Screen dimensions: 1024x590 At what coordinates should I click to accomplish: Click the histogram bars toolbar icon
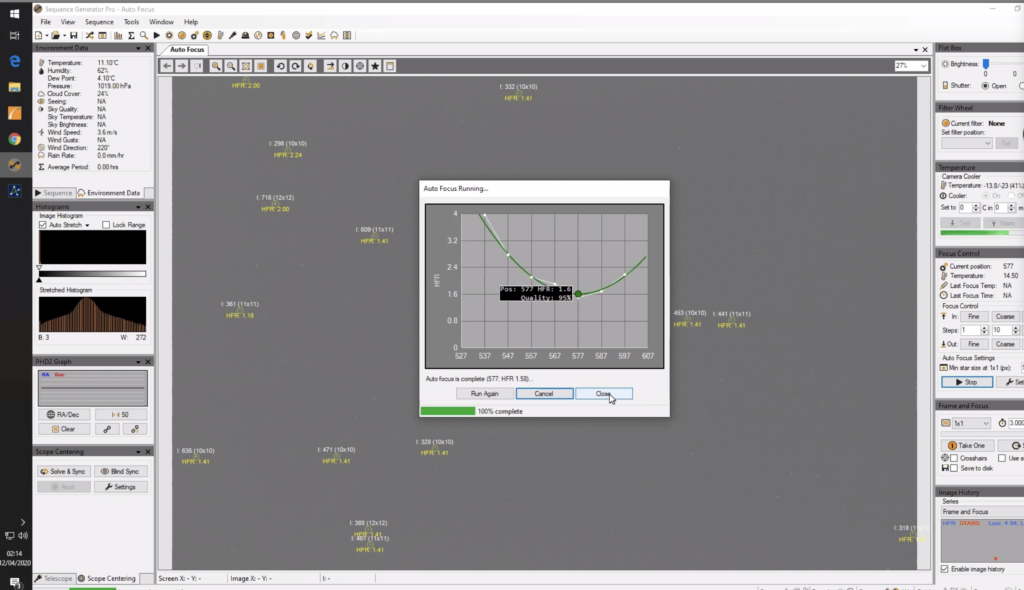coord(118,35)
